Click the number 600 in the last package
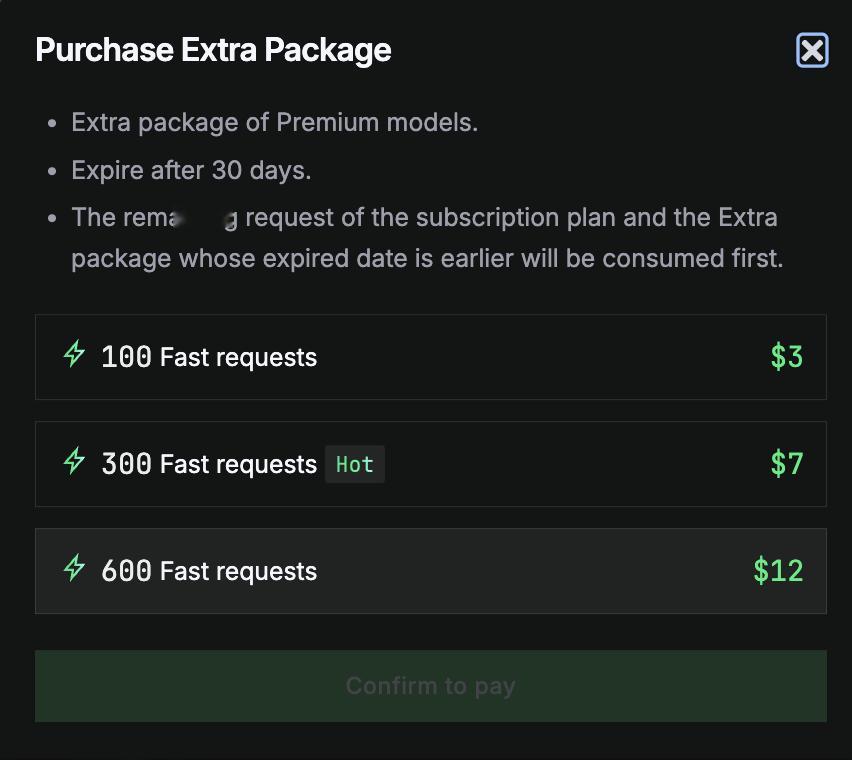852x760 pixels. click(x=127, y=571)
